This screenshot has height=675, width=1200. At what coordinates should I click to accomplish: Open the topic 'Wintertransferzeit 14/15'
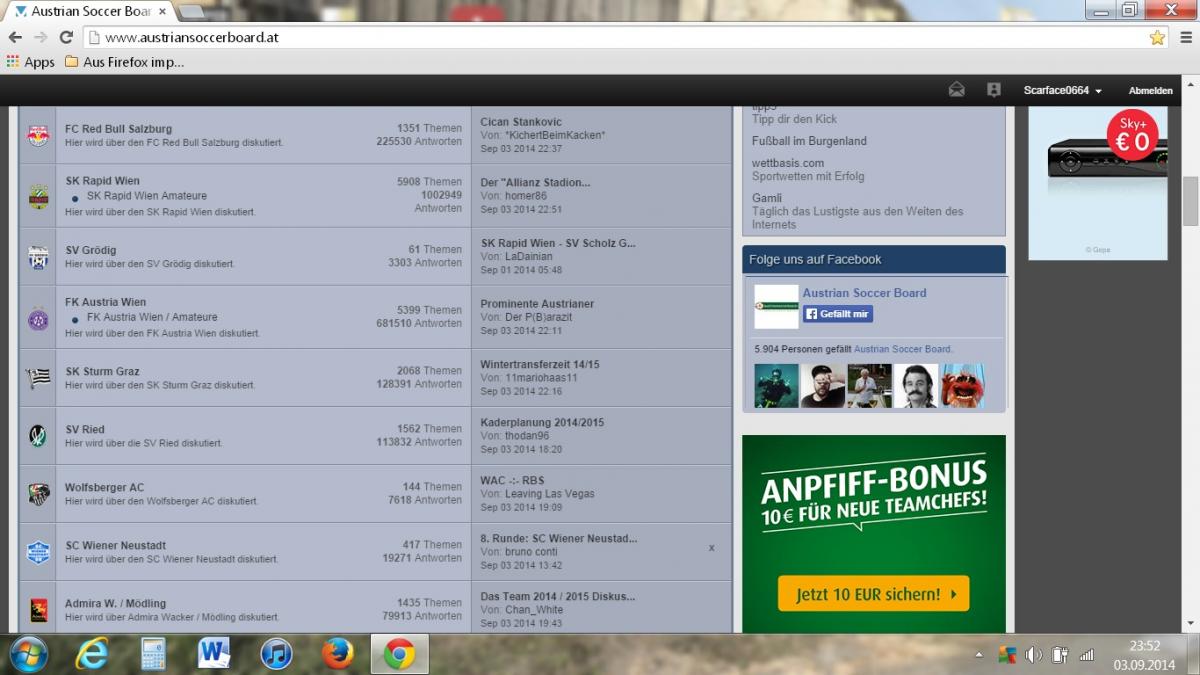(540, 365)
